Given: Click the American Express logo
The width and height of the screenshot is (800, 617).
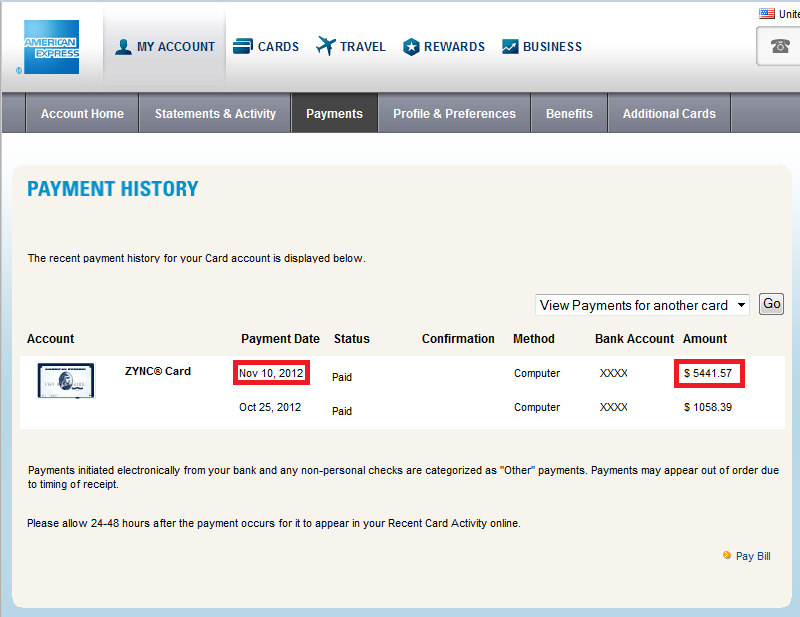Looking at the screenshot, I should (50, 45).
